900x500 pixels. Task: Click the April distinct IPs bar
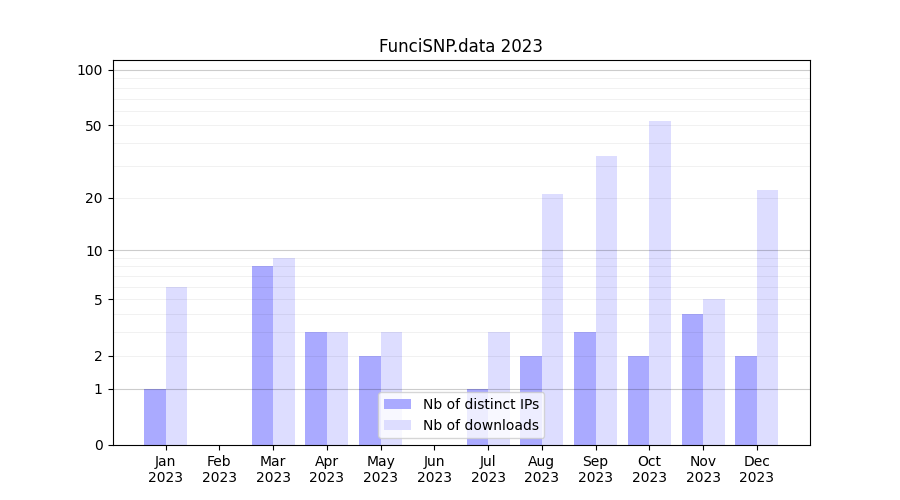coord(316,388)
